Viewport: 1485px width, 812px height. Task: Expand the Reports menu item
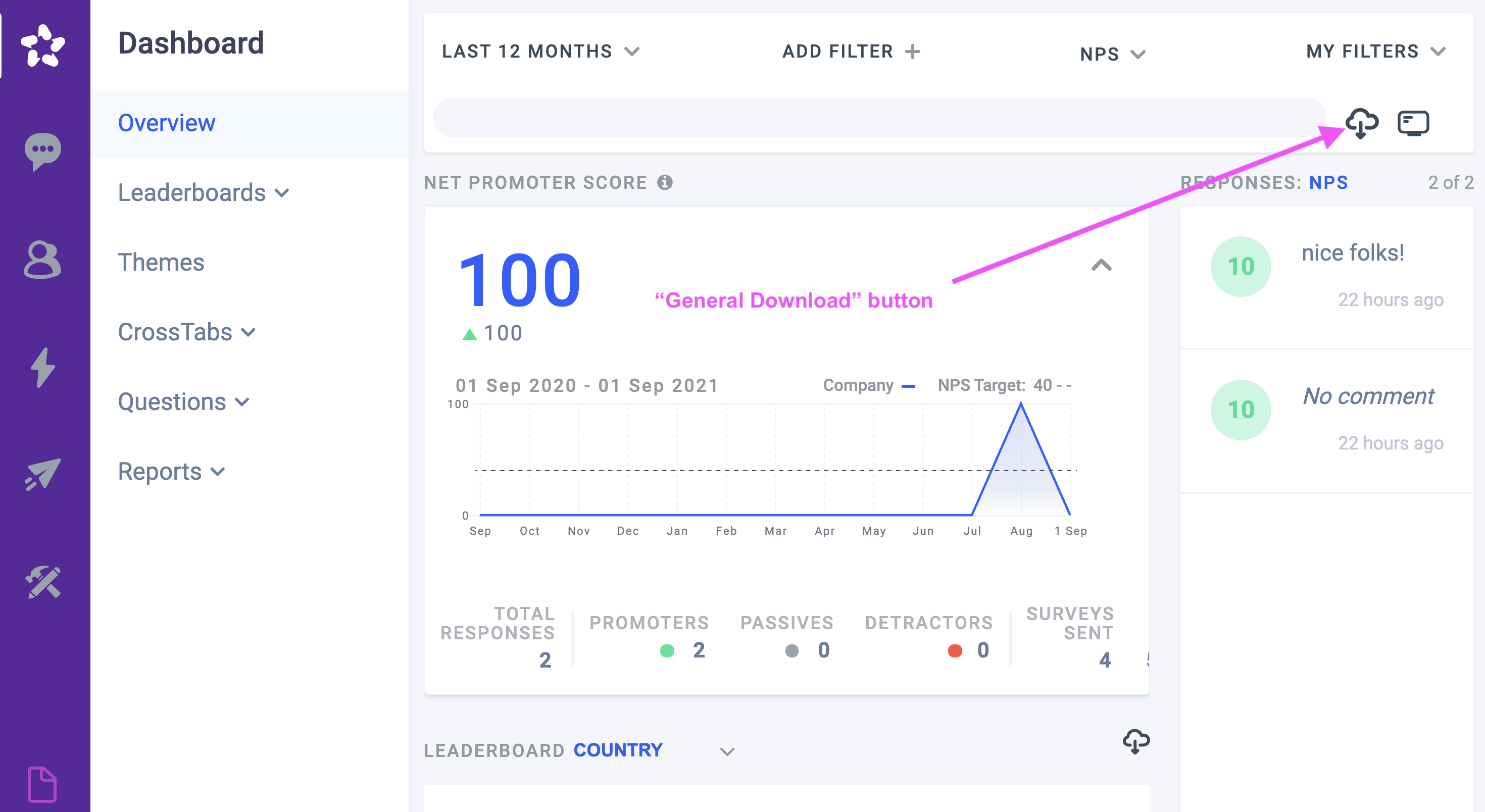(x=171, y=472)
